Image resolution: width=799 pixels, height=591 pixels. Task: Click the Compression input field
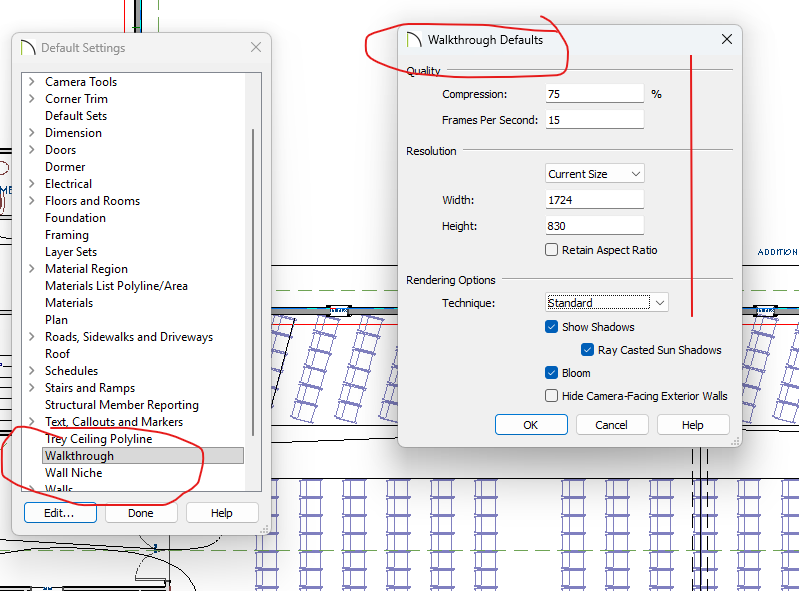(x=594, y=94)
